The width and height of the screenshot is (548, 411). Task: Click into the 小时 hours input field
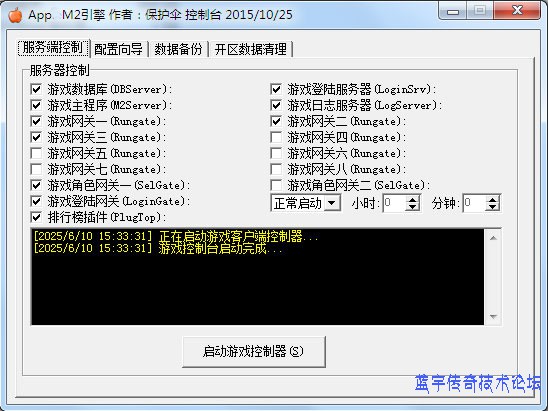click(395, 203)
